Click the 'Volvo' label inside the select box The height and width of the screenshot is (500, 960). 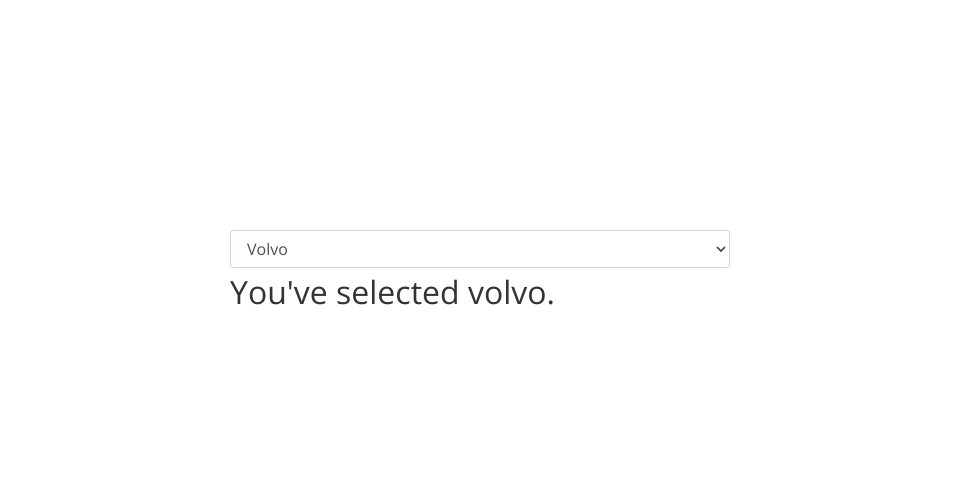tap(267, 249)
